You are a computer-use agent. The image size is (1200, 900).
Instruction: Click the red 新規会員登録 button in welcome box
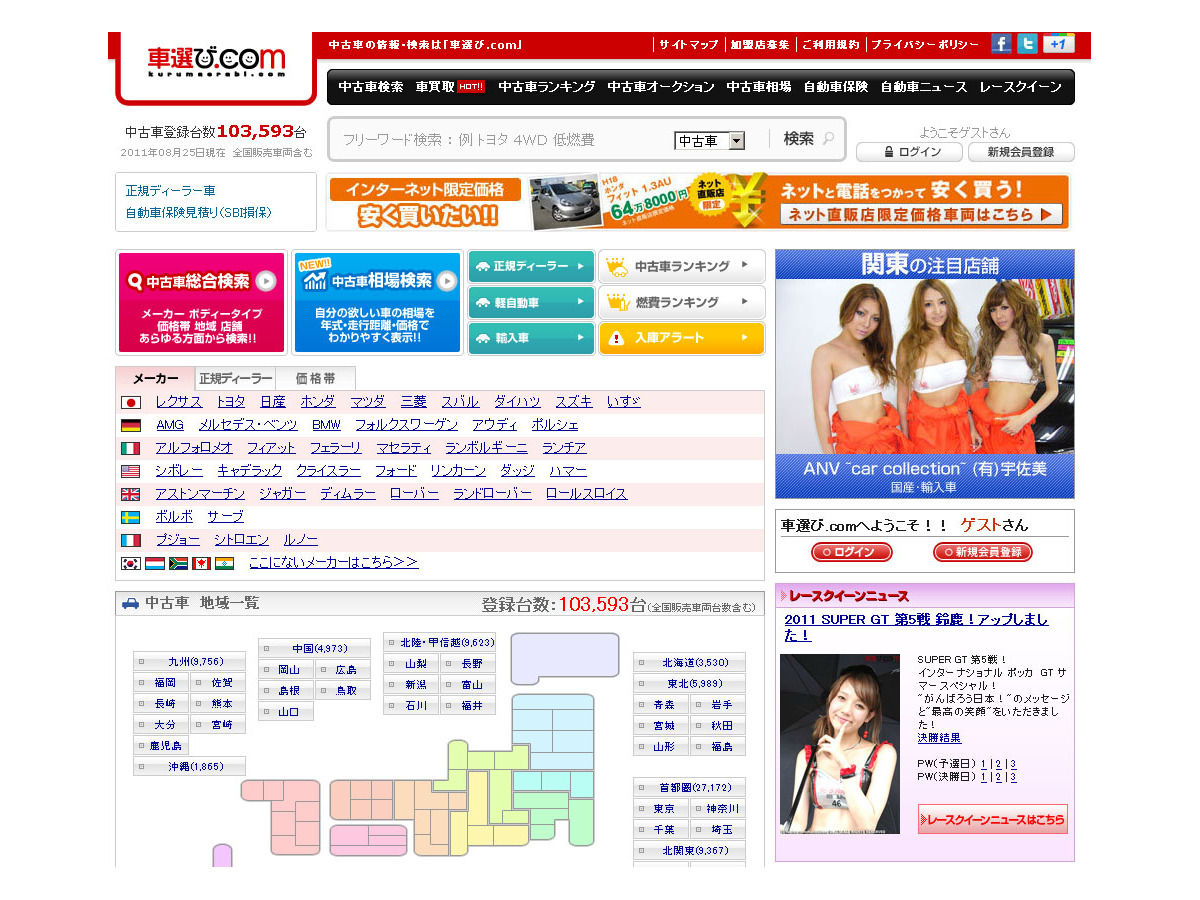click(983, 552)
